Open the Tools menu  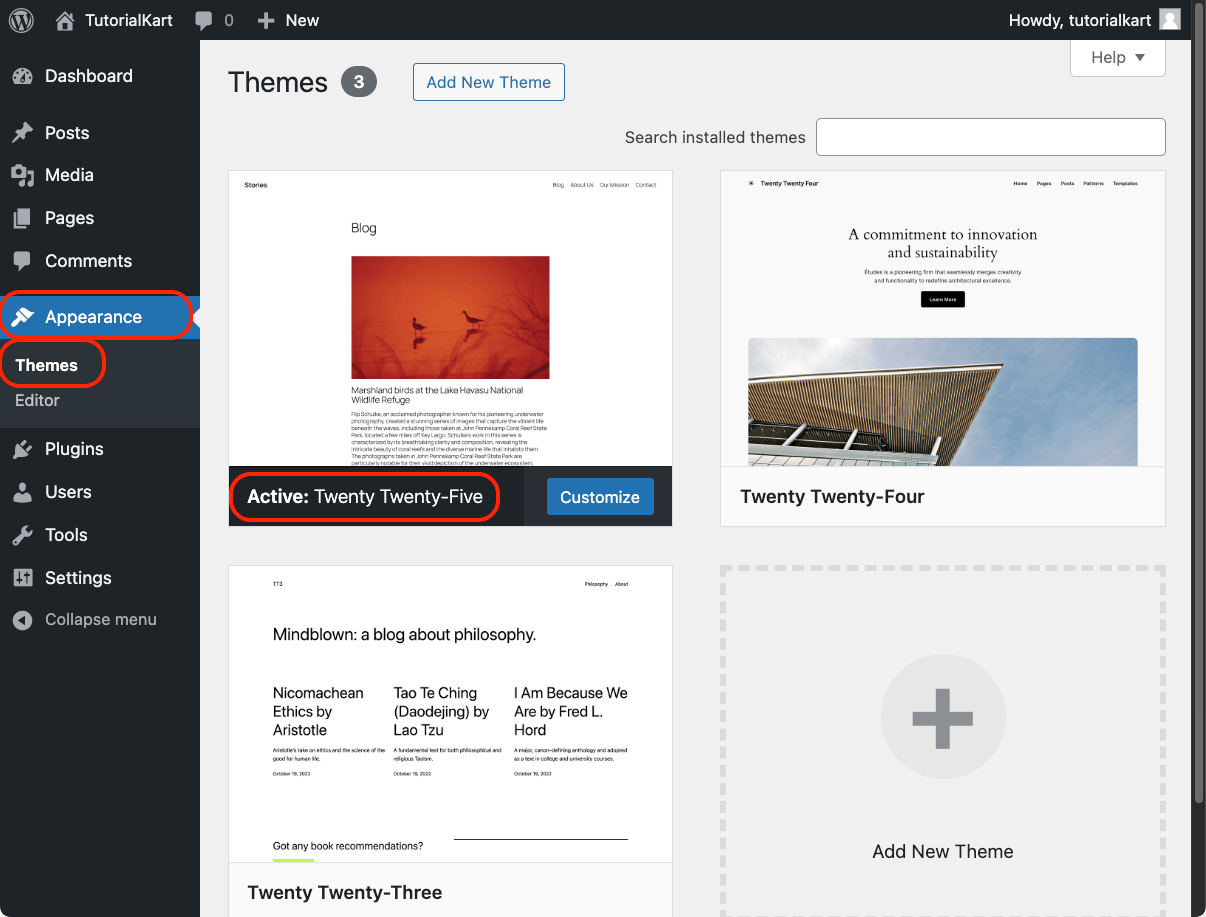pyautogui.click(x=100, y=535)
